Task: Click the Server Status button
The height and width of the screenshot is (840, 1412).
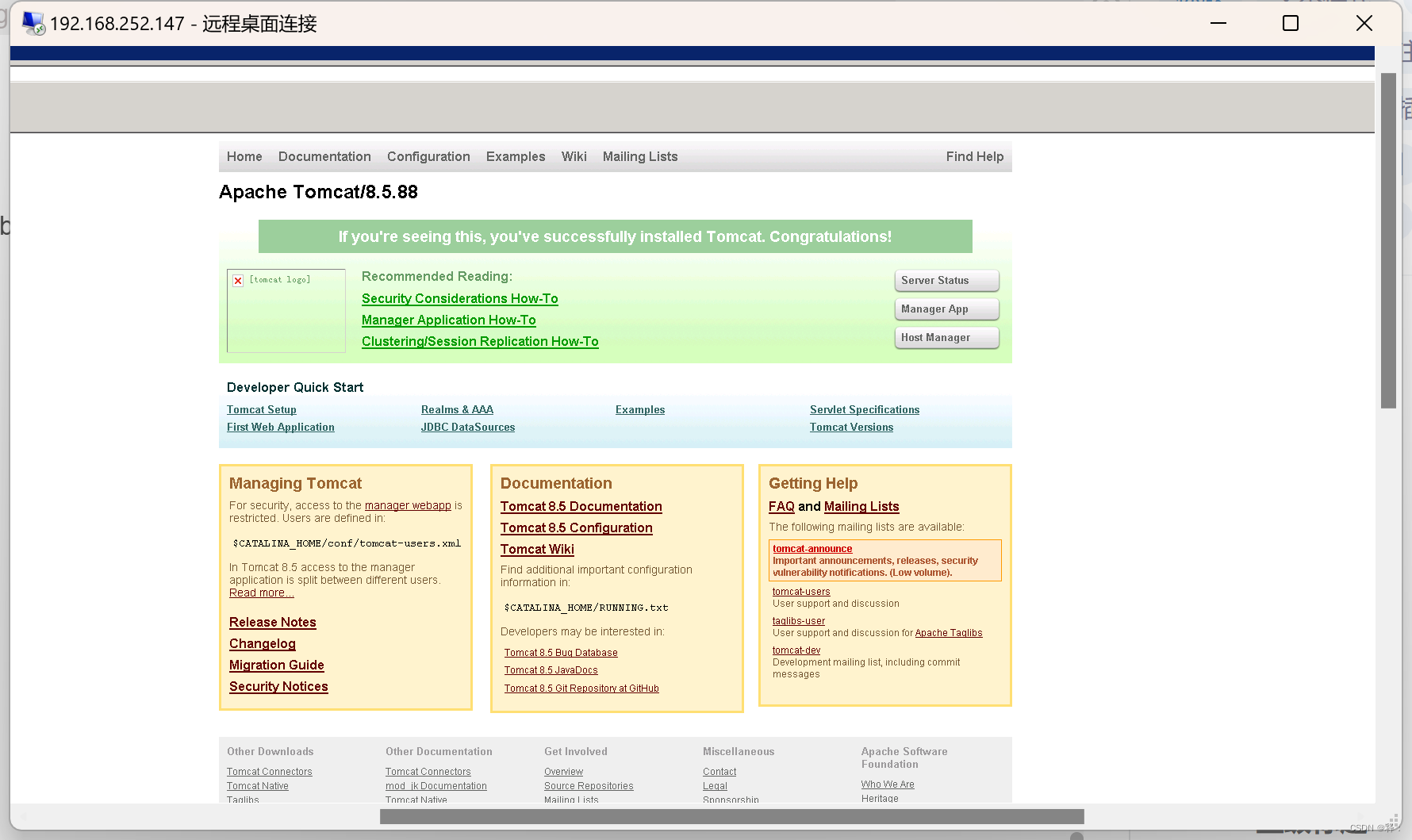Action: click(947, 281)
